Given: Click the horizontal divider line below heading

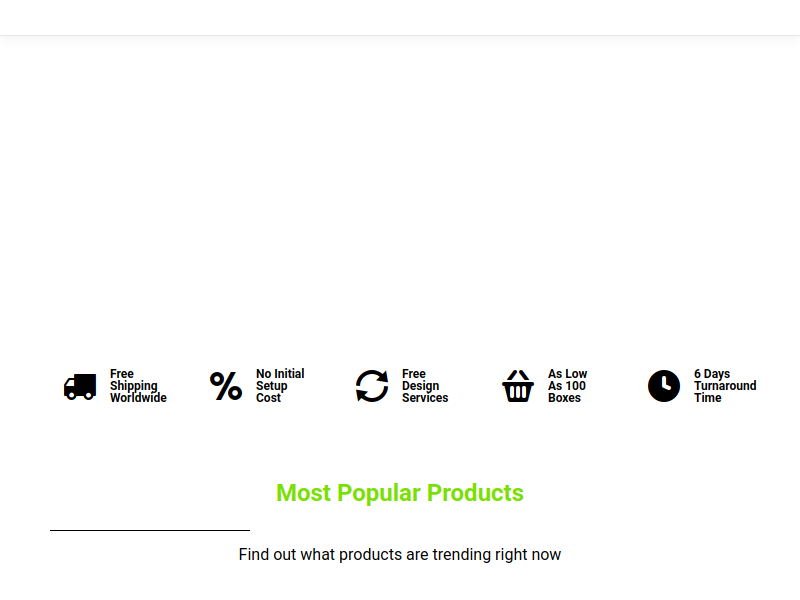Looking at the screenshot, I should click(x=150, y=530).
